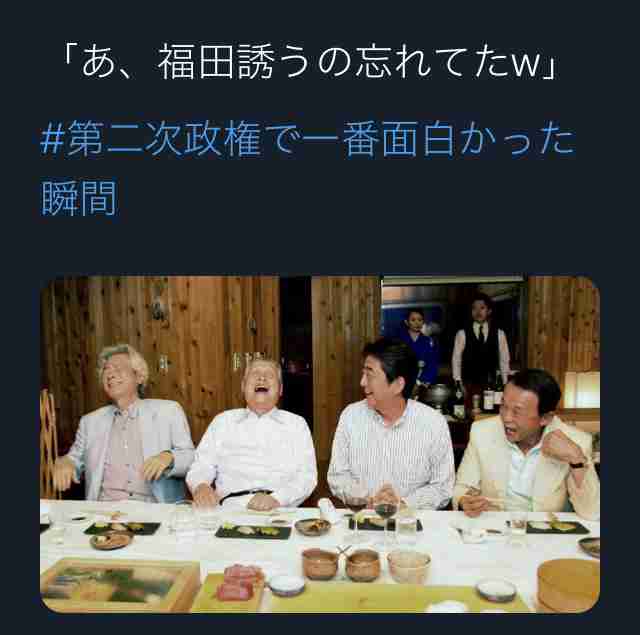Tap the 瞬間 portion of the hashtag
This screenshot has height=635, width=640.
coord(79,199)
